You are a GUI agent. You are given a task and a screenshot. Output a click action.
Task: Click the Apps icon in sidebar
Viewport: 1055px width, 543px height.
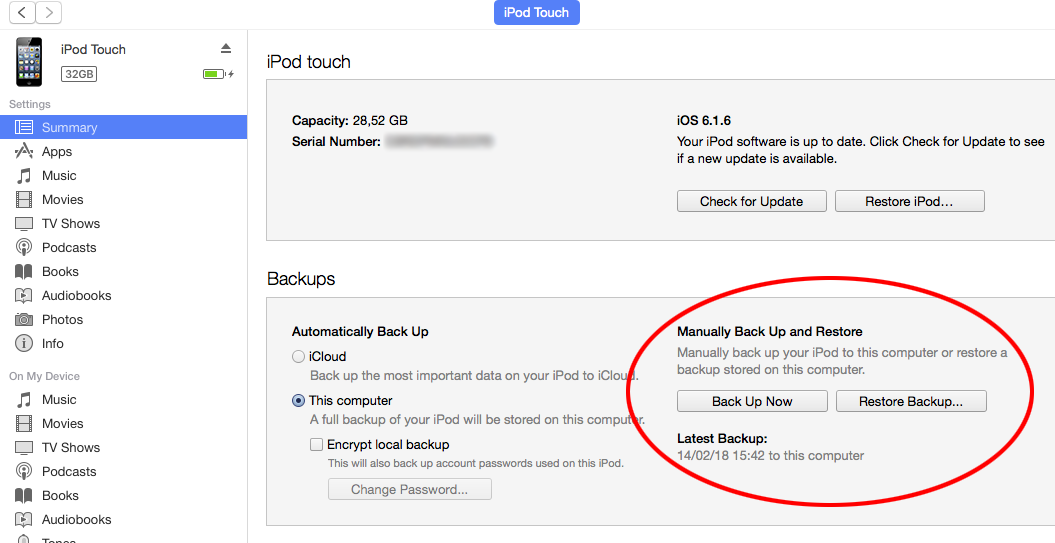24,151
